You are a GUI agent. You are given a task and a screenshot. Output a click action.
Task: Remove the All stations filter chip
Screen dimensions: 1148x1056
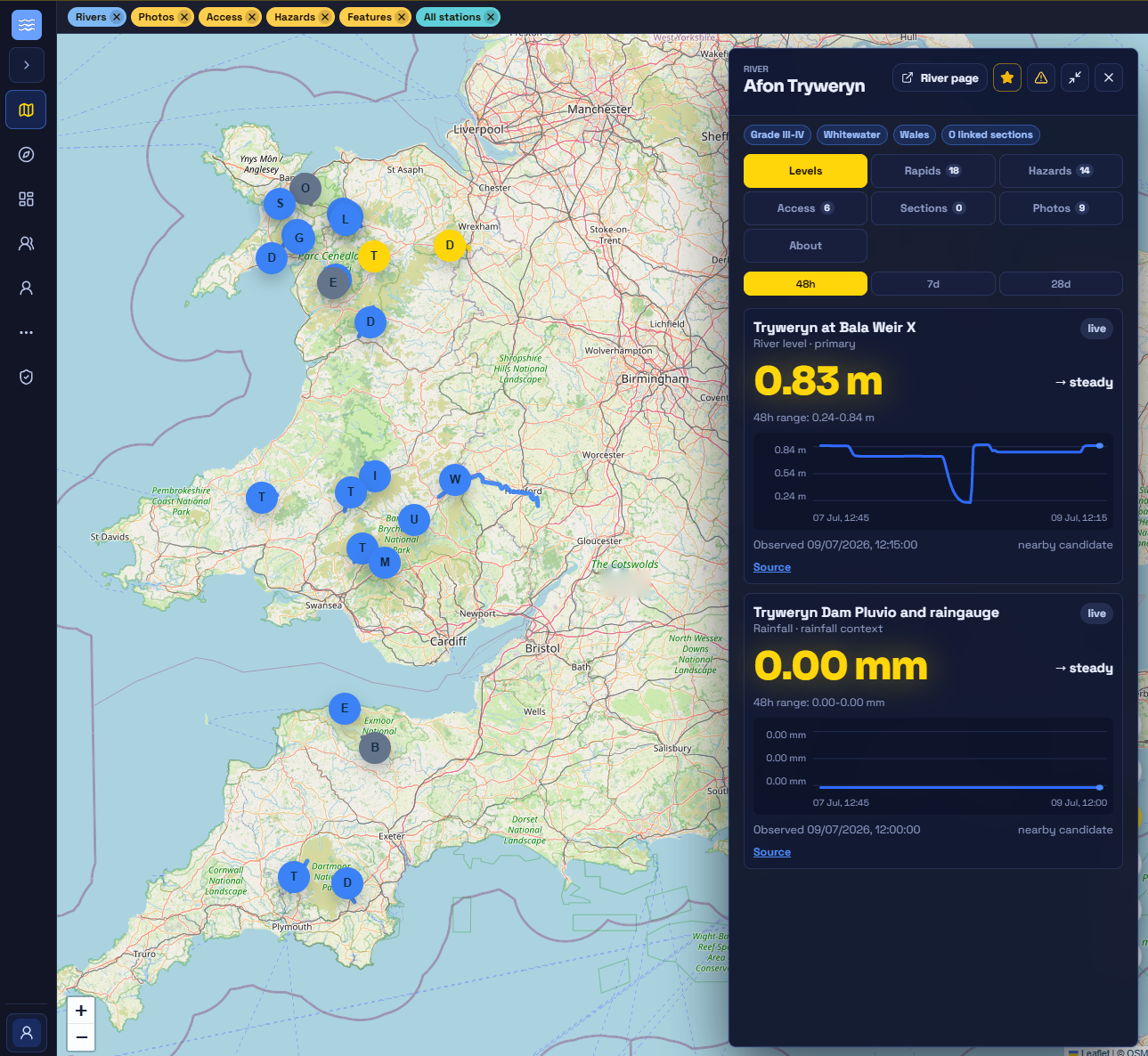[x=491, y=17]
